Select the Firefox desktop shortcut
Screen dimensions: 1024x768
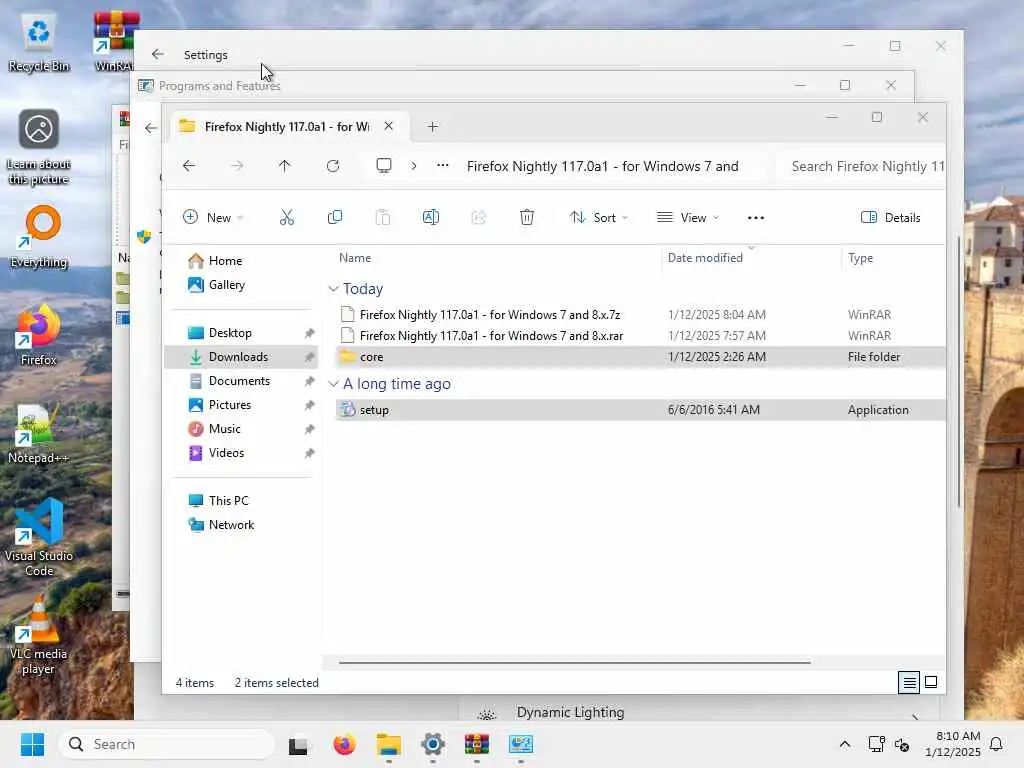point(39,335)
